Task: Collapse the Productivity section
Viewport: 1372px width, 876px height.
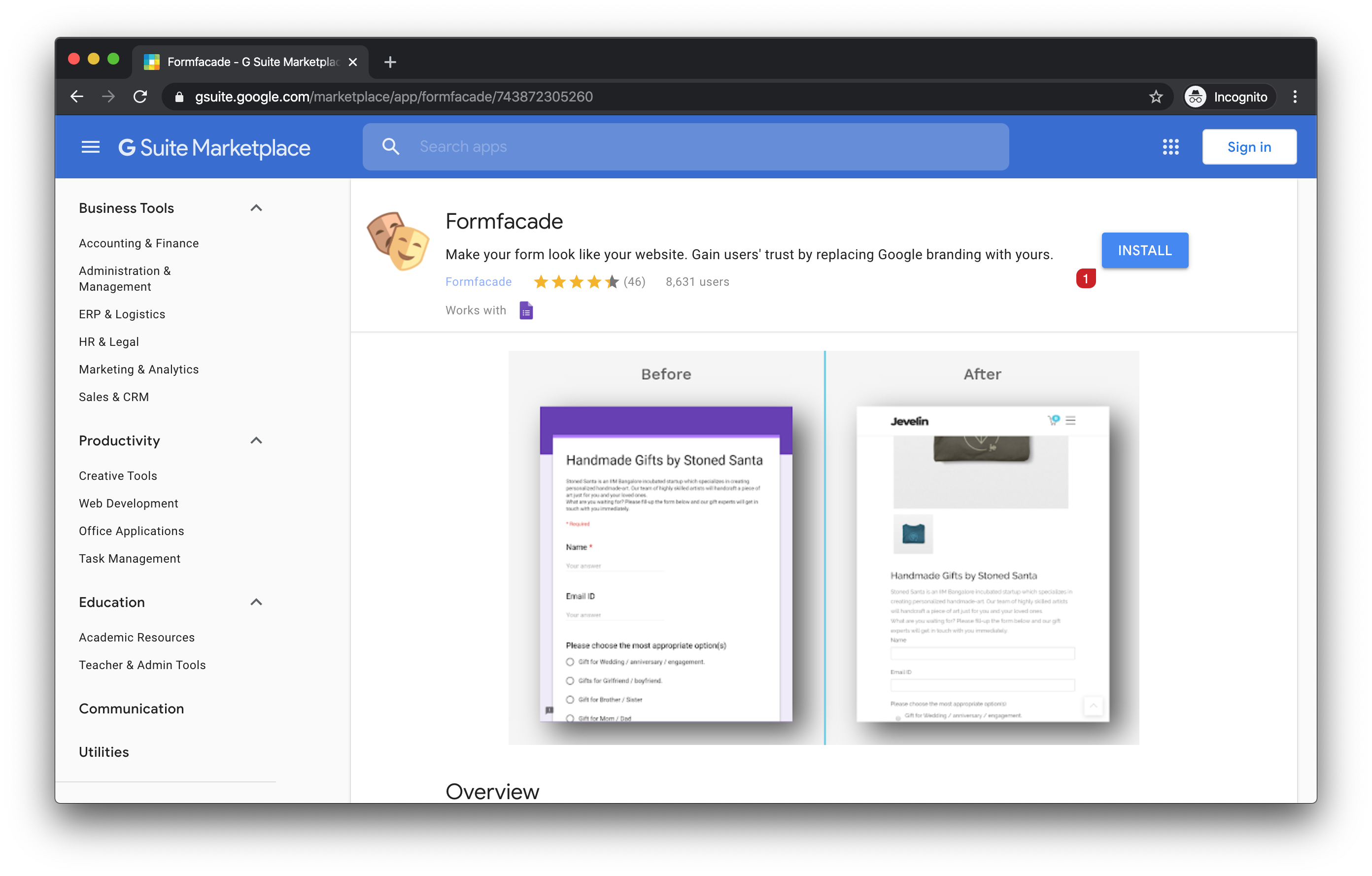Action: click(256, 440)
